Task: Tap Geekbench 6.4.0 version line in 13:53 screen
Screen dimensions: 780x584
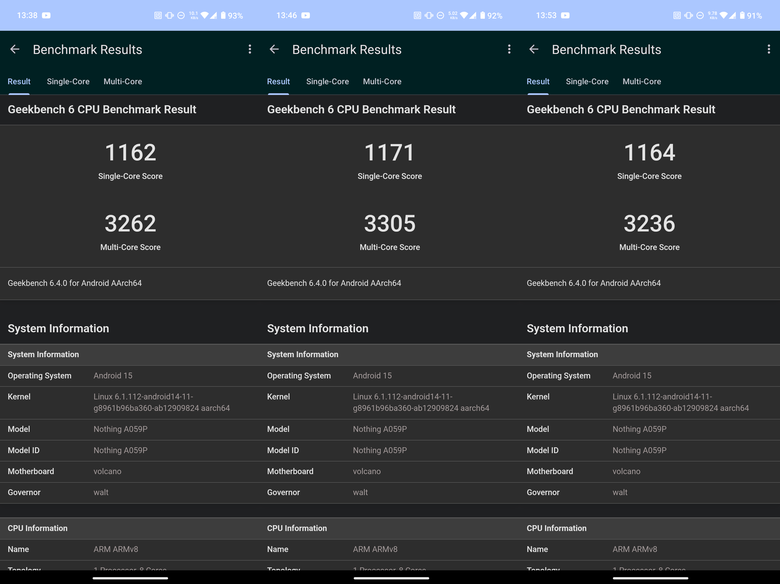Action: coord(593,283)
